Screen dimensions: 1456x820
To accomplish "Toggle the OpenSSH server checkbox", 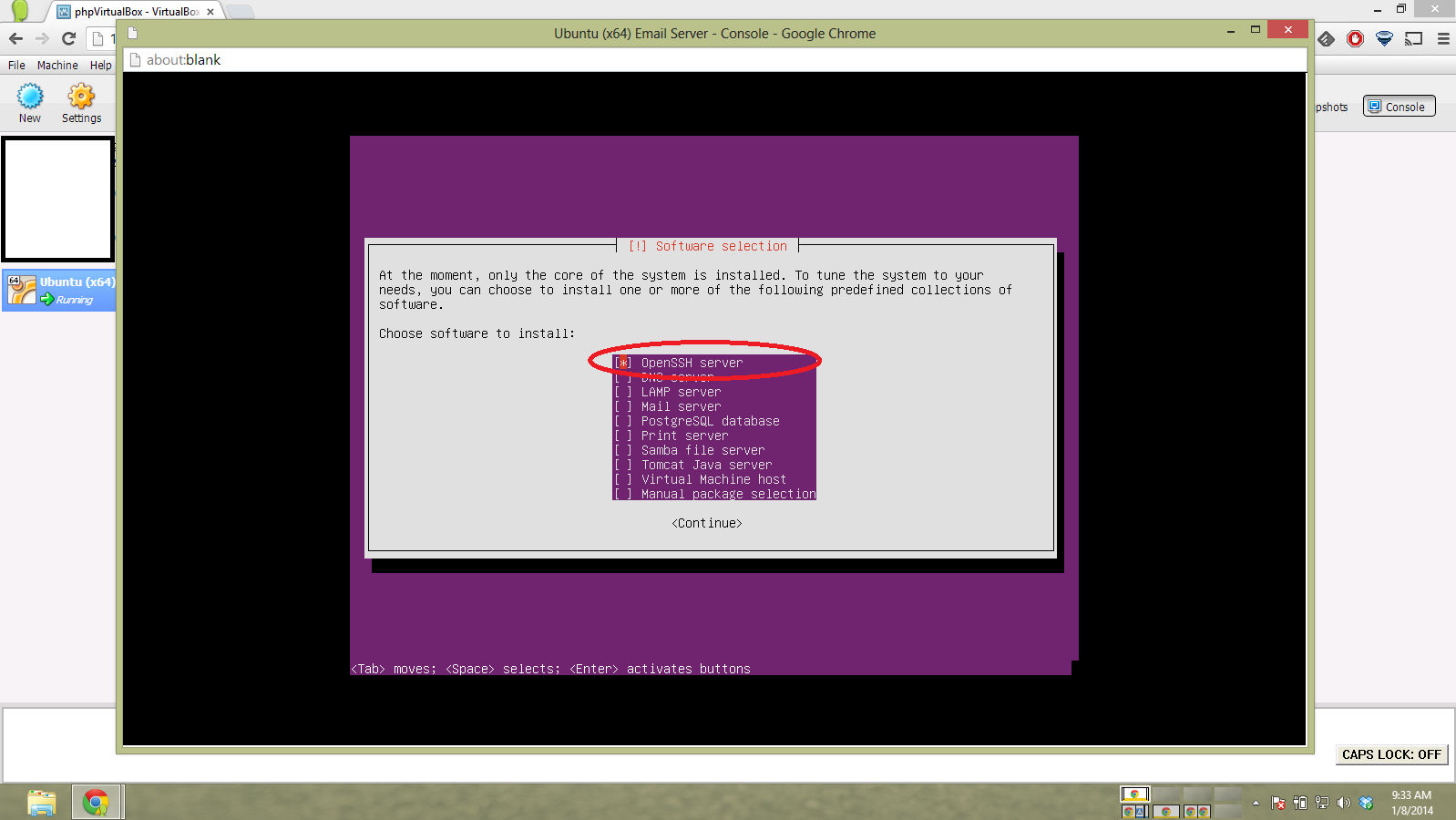I will point(623,363).
